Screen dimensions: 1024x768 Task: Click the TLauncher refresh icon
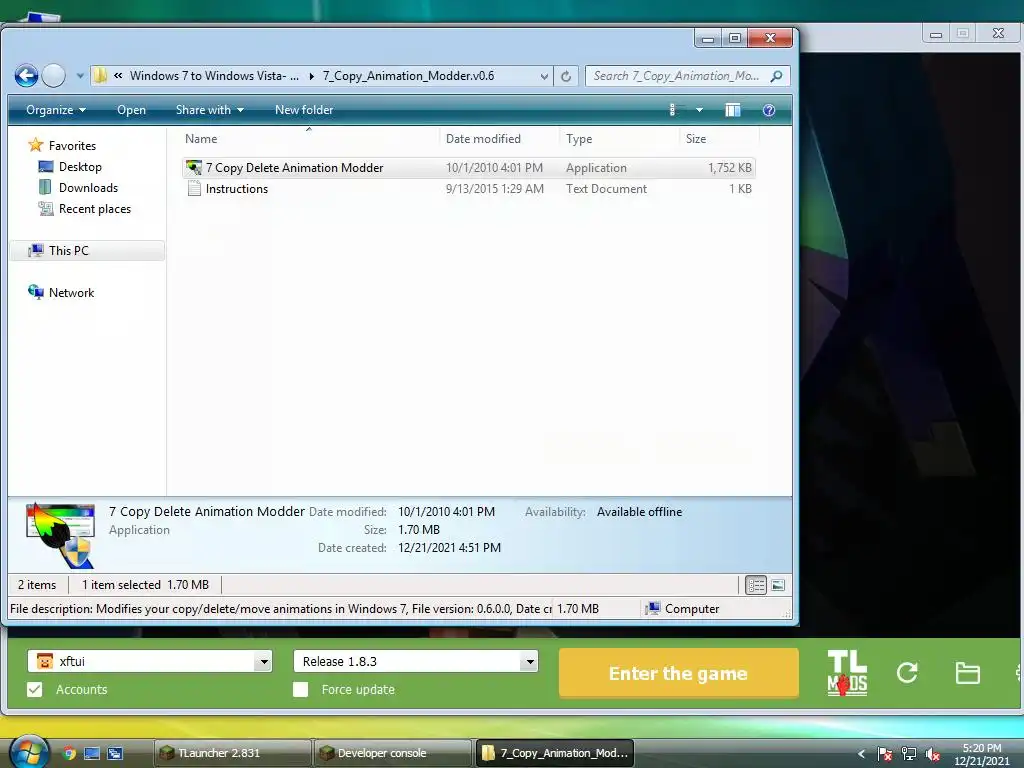coord(907,672)
